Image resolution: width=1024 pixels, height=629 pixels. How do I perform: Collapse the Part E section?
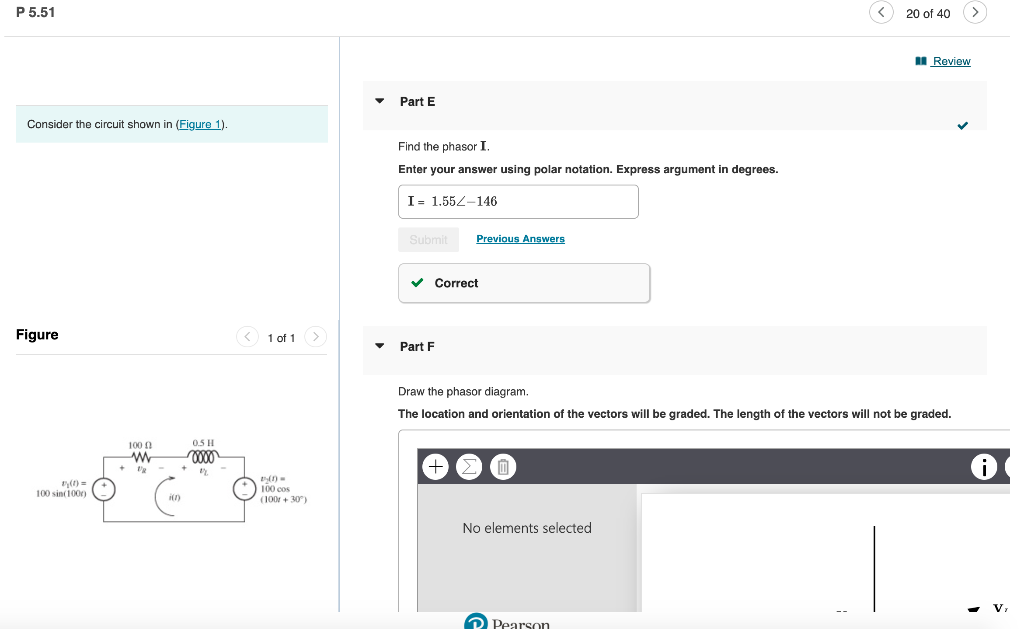tap(379, 101)
